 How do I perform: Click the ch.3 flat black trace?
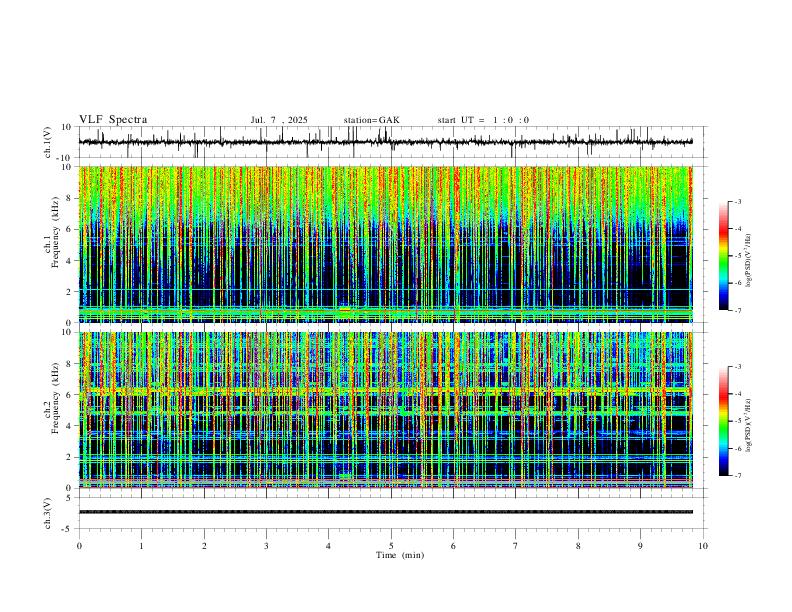(x=385, y=512)
